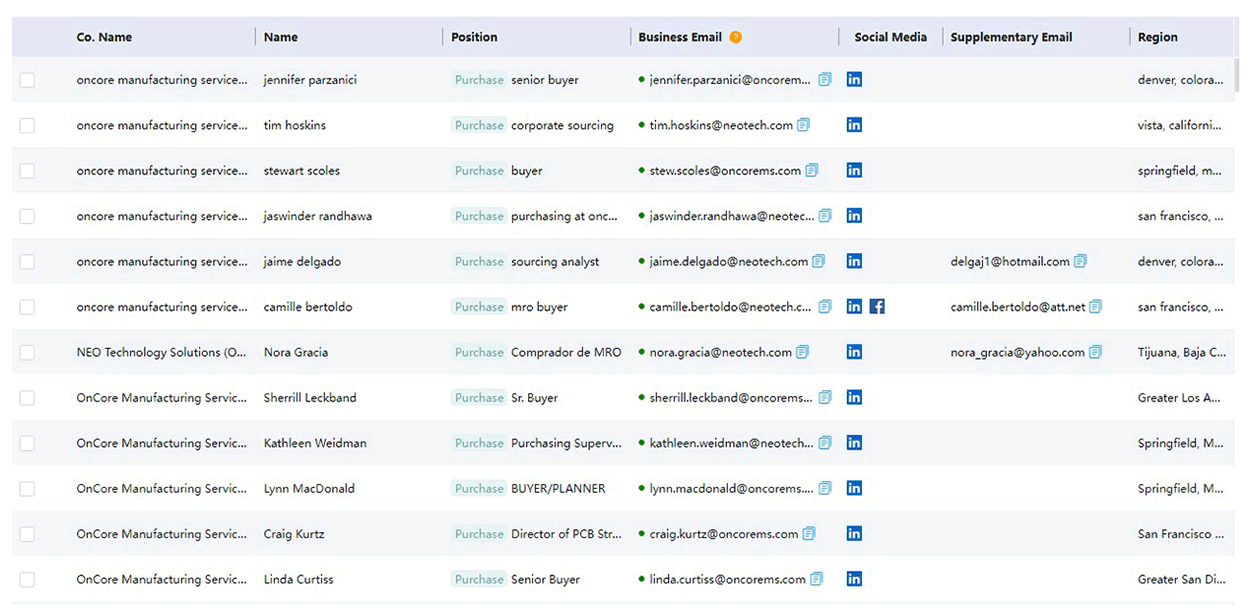
Task: Tick the Craig Kurtz row checkbox
Action: 27,534
